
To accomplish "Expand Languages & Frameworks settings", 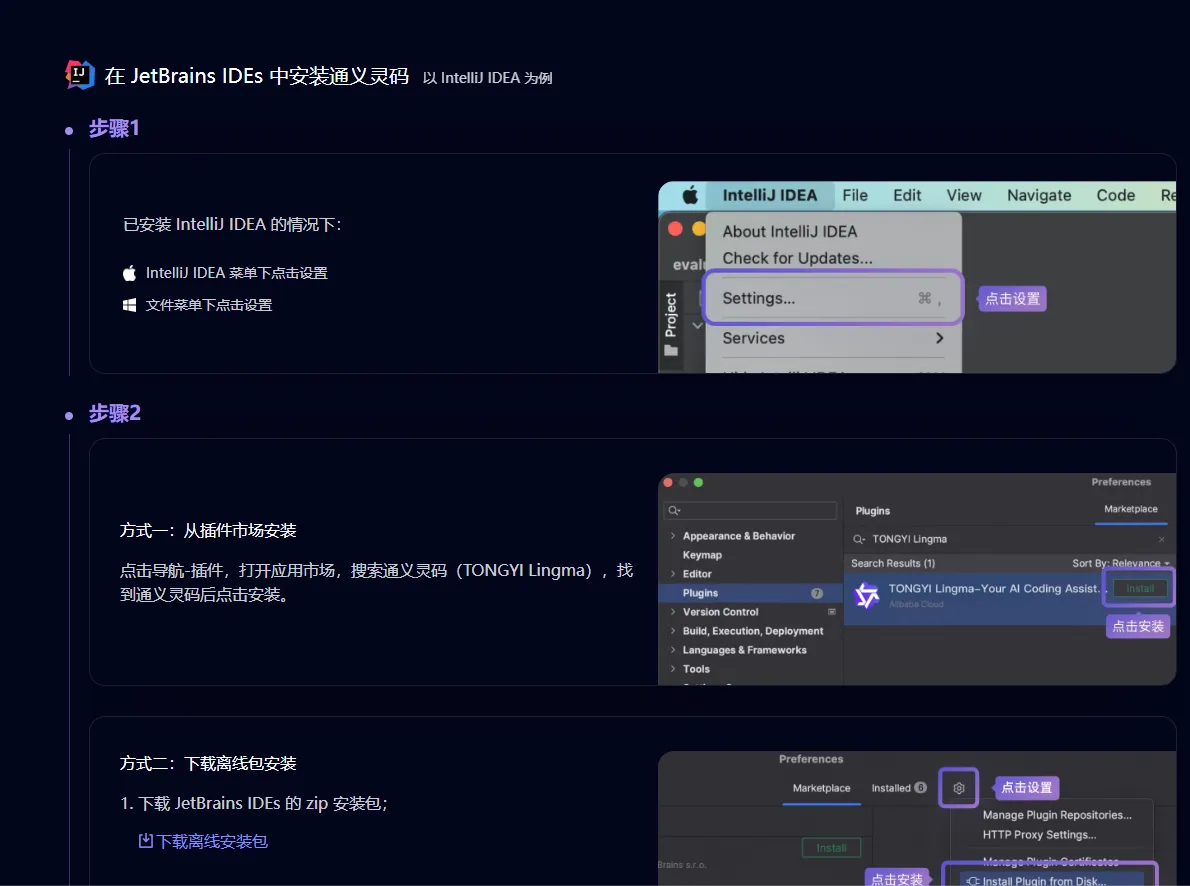I will coord(672,650).
